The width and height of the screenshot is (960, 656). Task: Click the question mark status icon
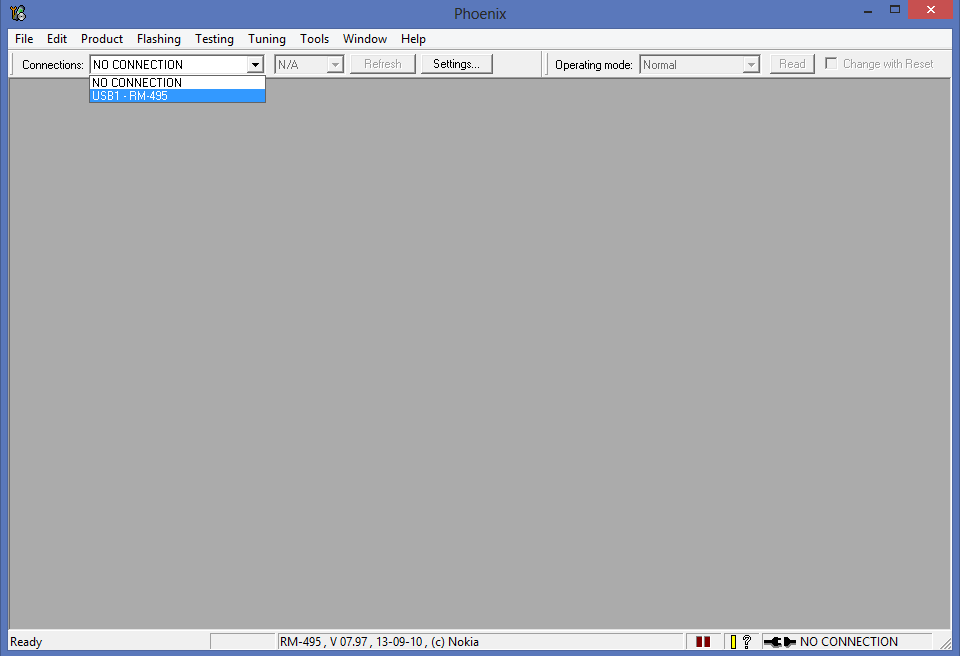click(746, 642)
